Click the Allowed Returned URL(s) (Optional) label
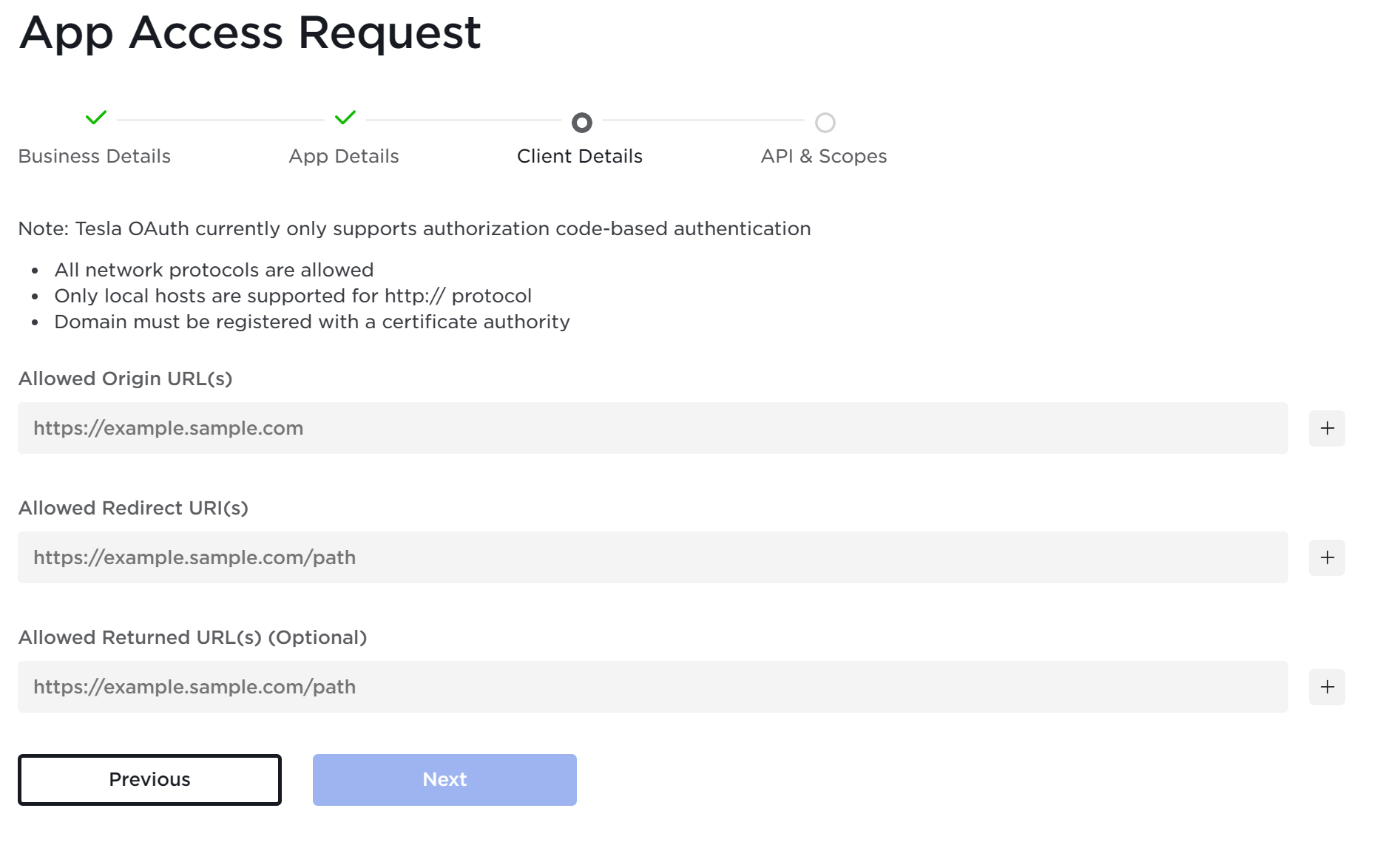 click(192, 637)
